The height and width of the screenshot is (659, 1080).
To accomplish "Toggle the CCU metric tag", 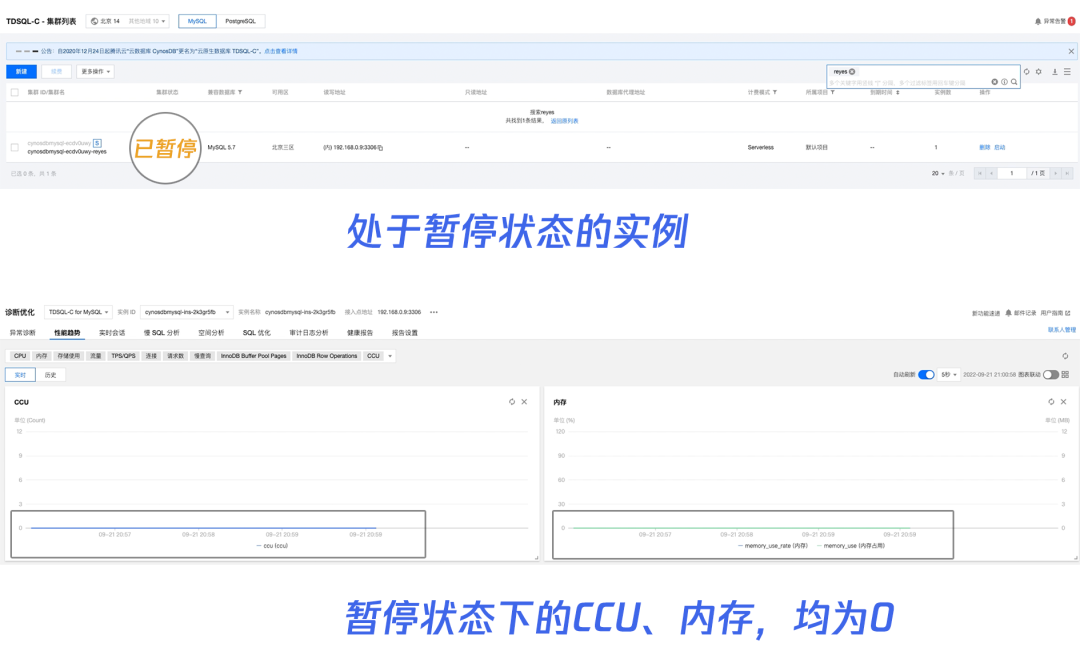I will click(373, 356).
